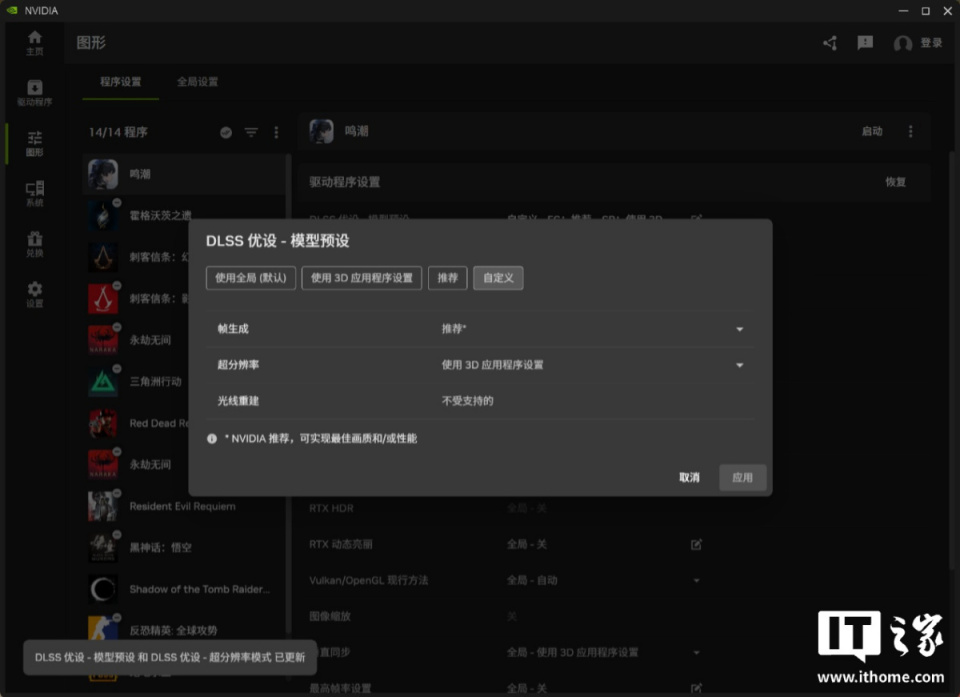Open the NVIDIA App home page
Screen dimensions: 960x697
pos(34,42)
